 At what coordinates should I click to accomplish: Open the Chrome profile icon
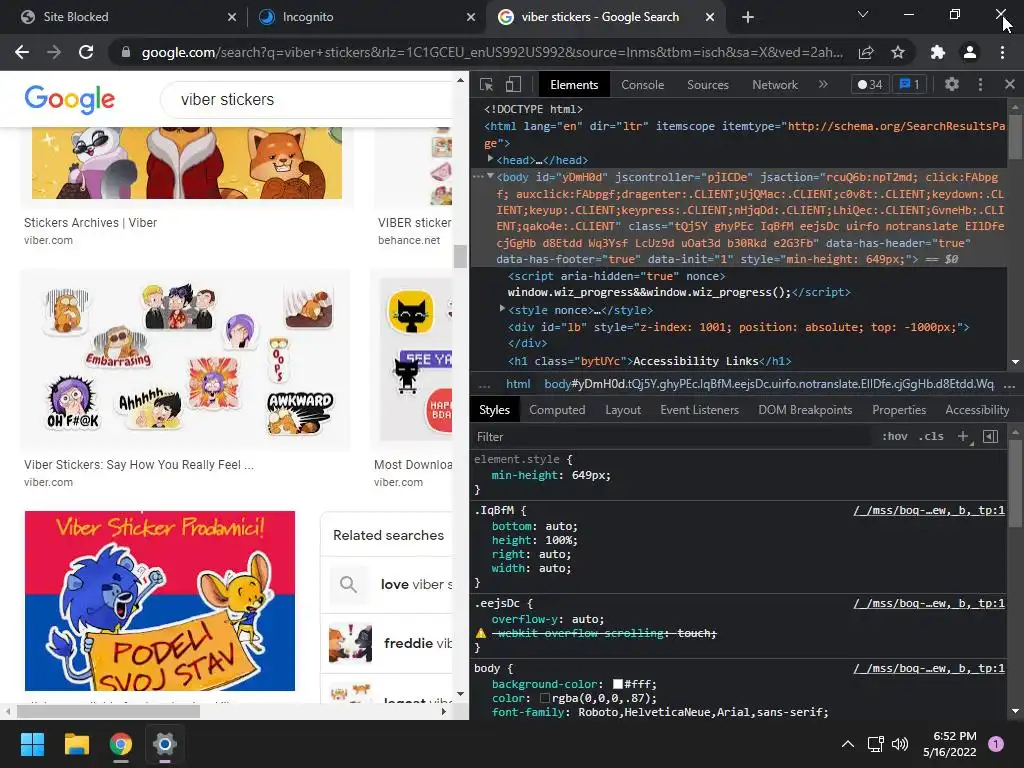coord(970,52)
